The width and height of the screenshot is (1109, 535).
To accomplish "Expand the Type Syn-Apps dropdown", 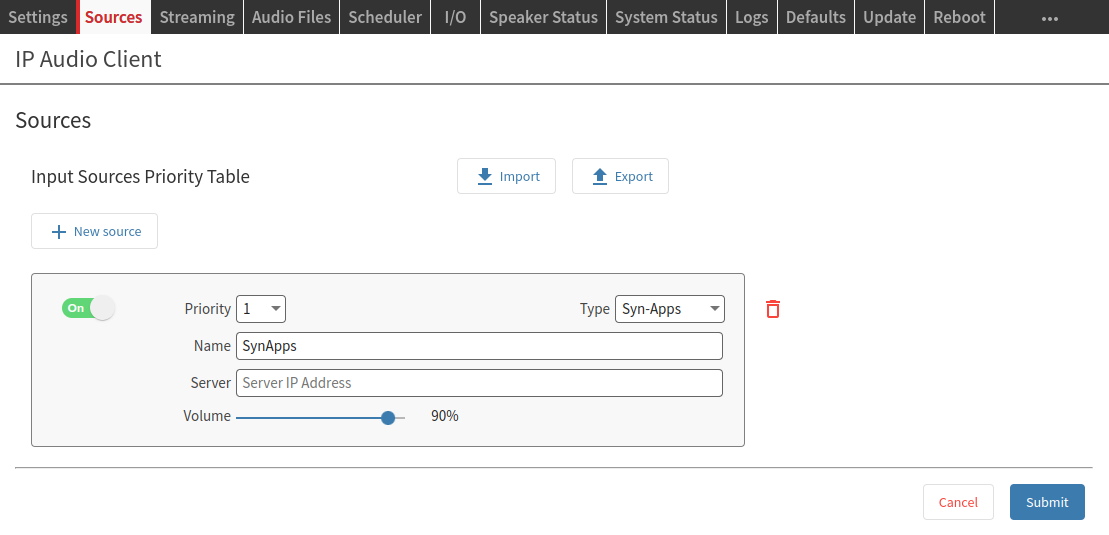I will pyautogui.click(x=669, y=309).
